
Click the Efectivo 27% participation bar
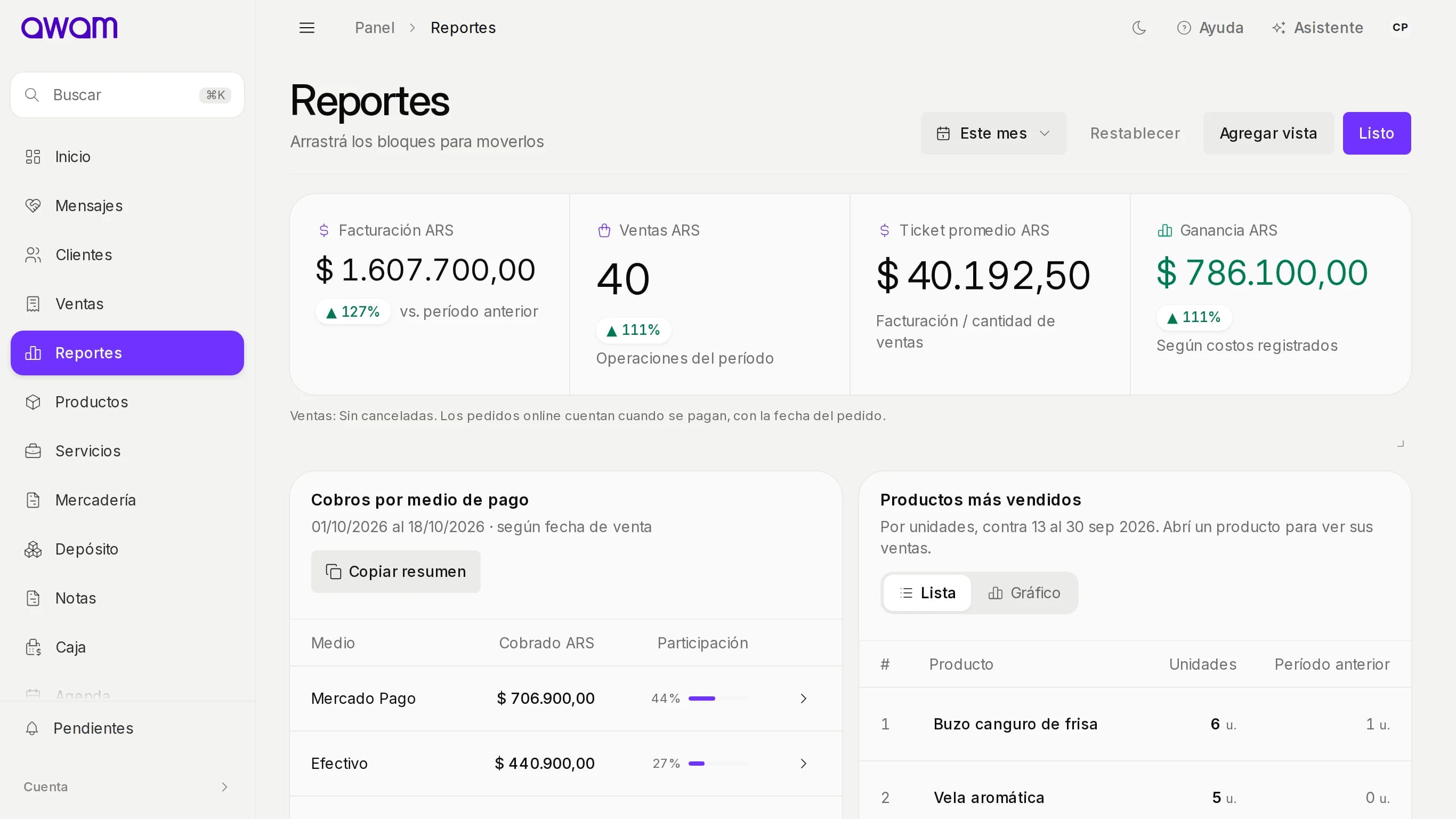coord(718,764)
